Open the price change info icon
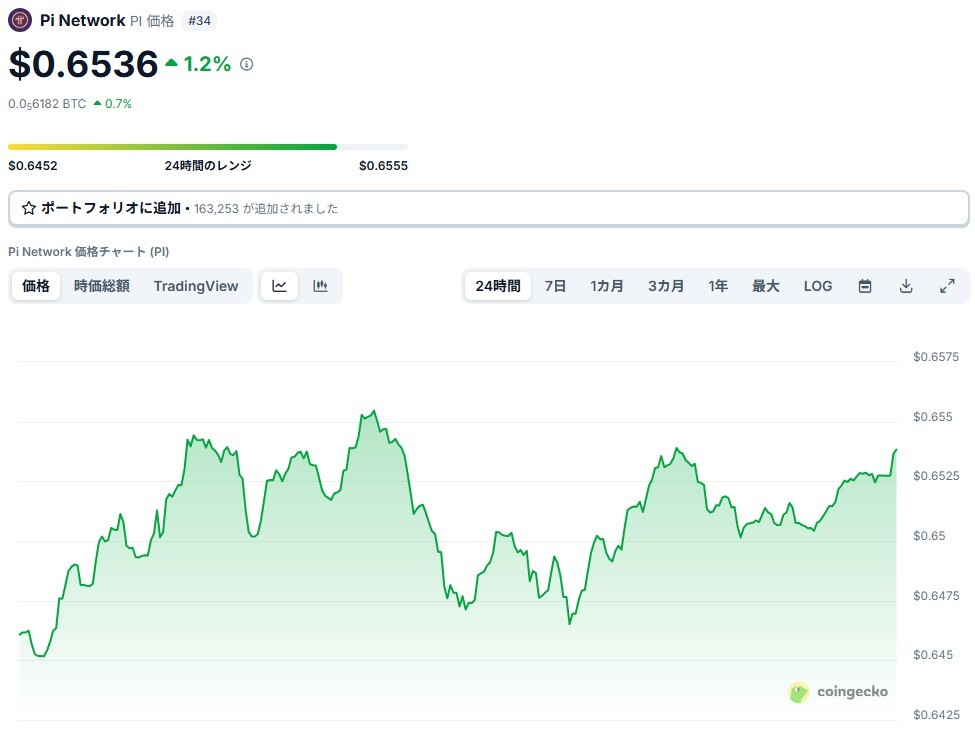This screenshot has height=729, width=975. tap(247, 64)
